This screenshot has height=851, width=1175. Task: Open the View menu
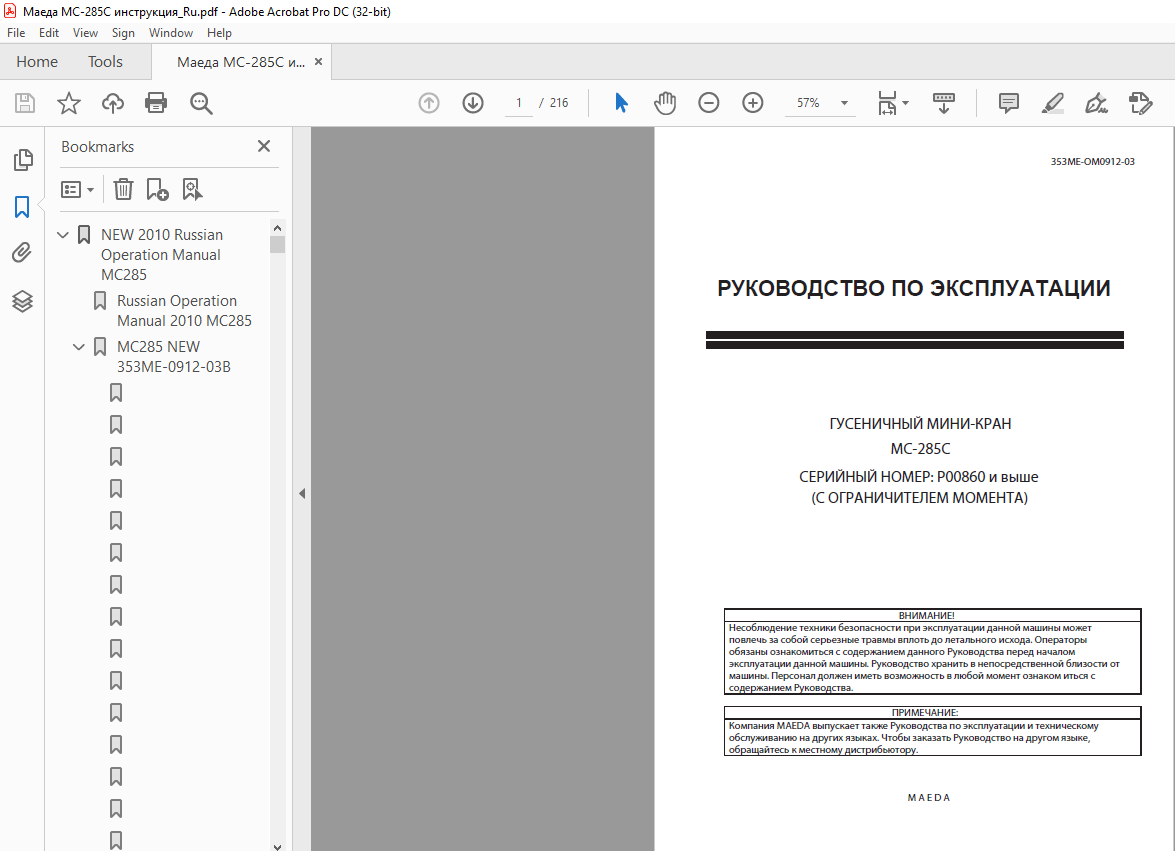tap(85, 33)
